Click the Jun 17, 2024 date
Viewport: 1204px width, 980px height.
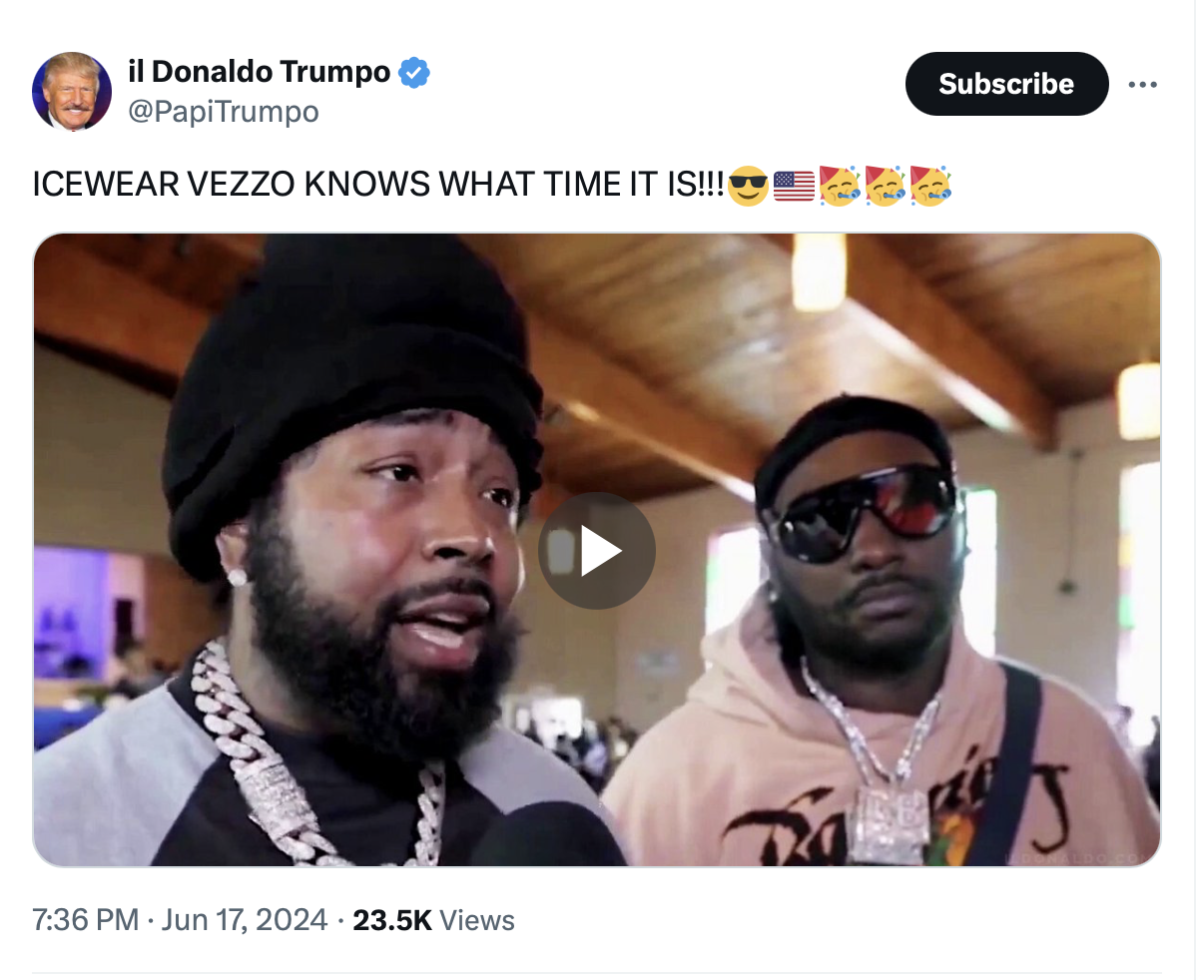coord(245,919)
